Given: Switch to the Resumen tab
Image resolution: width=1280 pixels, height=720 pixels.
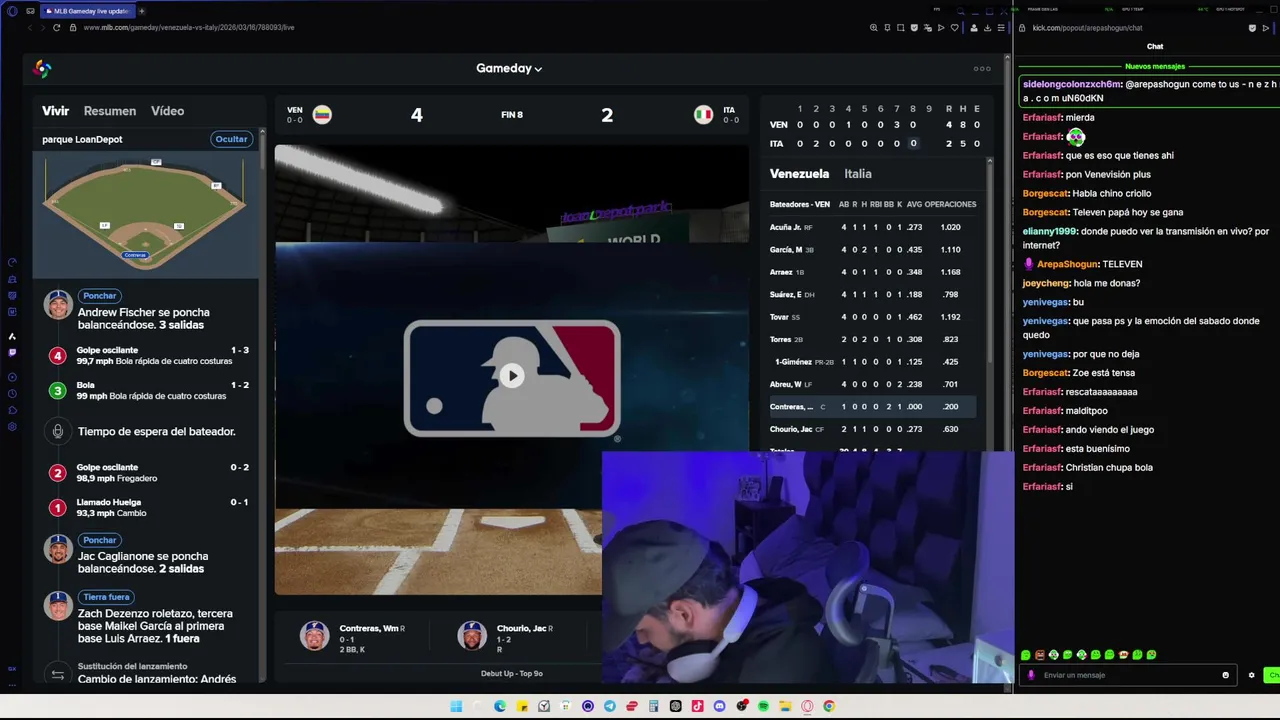Looking at the screenshot, I should (x=110, y=111).
